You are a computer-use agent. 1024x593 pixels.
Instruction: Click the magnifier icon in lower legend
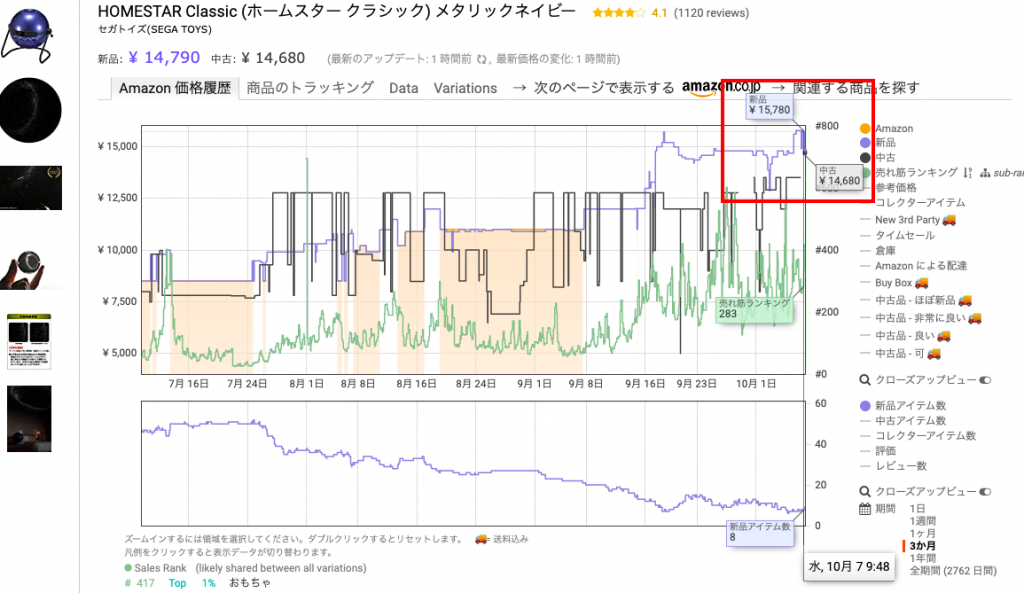coord(866,491)
